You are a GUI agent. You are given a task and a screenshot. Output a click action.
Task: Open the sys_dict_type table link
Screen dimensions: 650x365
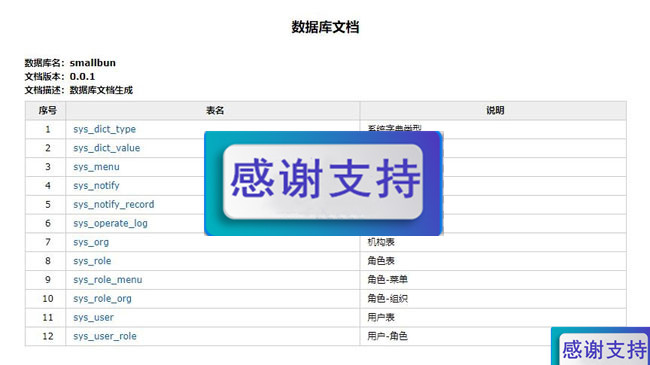coord(104,129)
